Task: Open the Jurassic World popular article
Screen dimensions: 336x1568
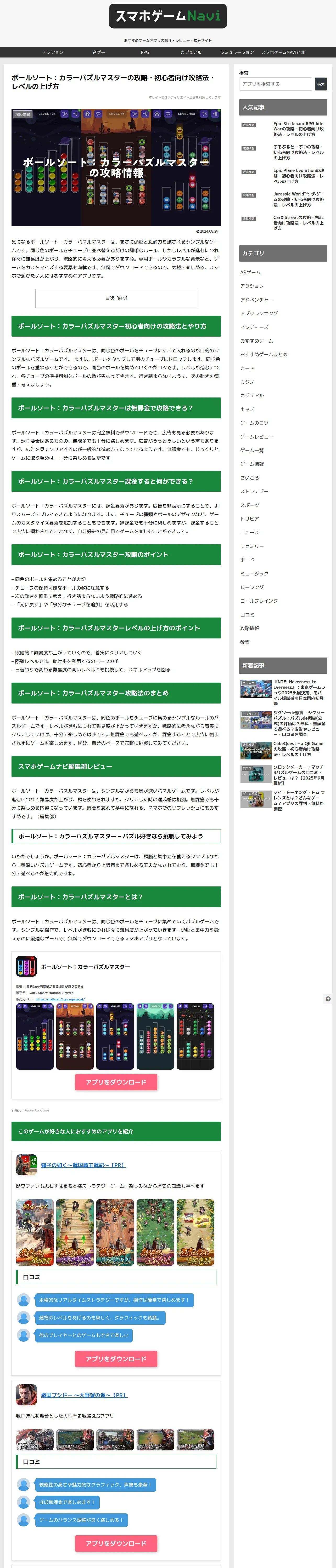Action: (283, 199)
